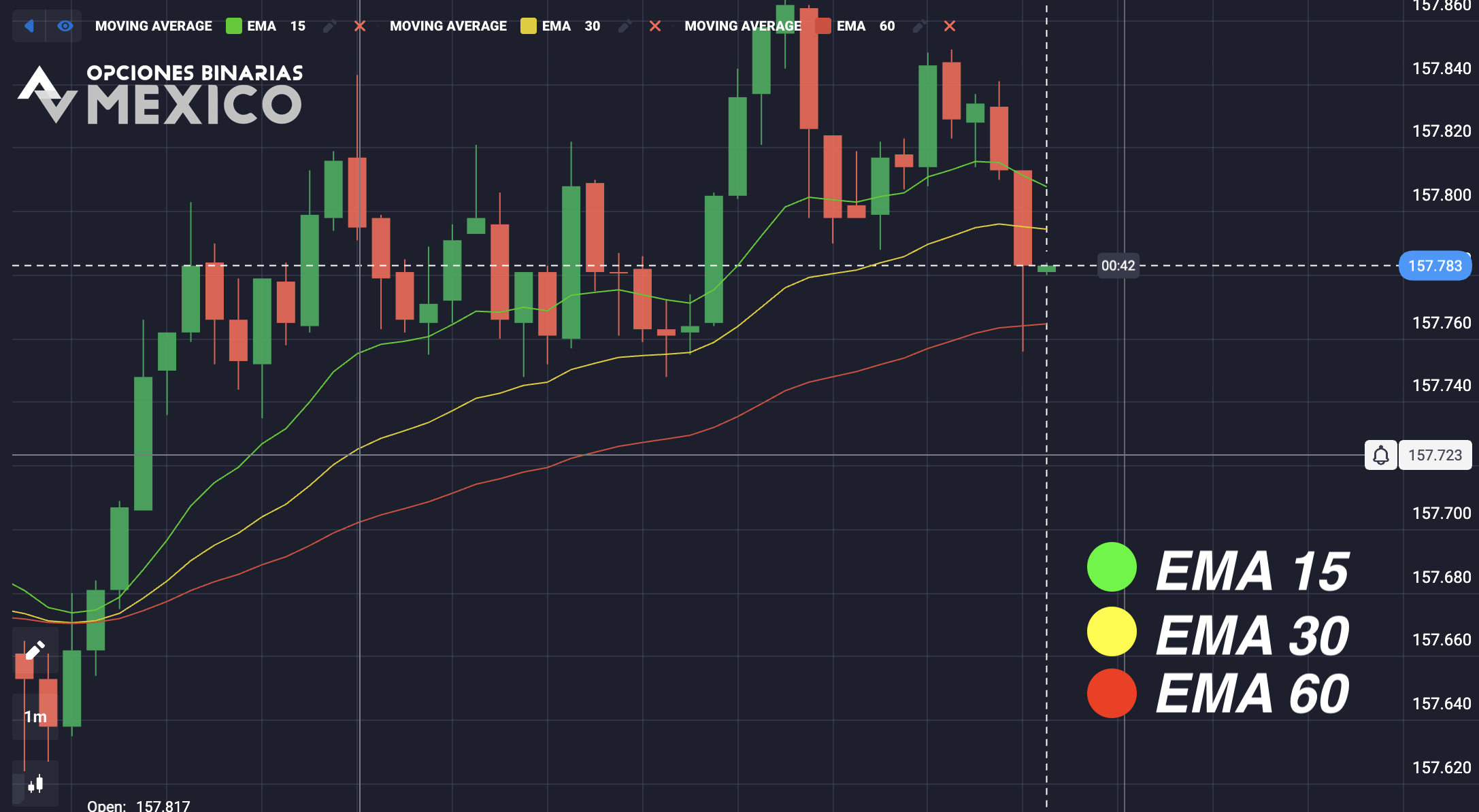The height and width of the screenshot is (812, 1479).
Task: Collapse the indicators panel with the blue arrow
Action: (29, 26)
